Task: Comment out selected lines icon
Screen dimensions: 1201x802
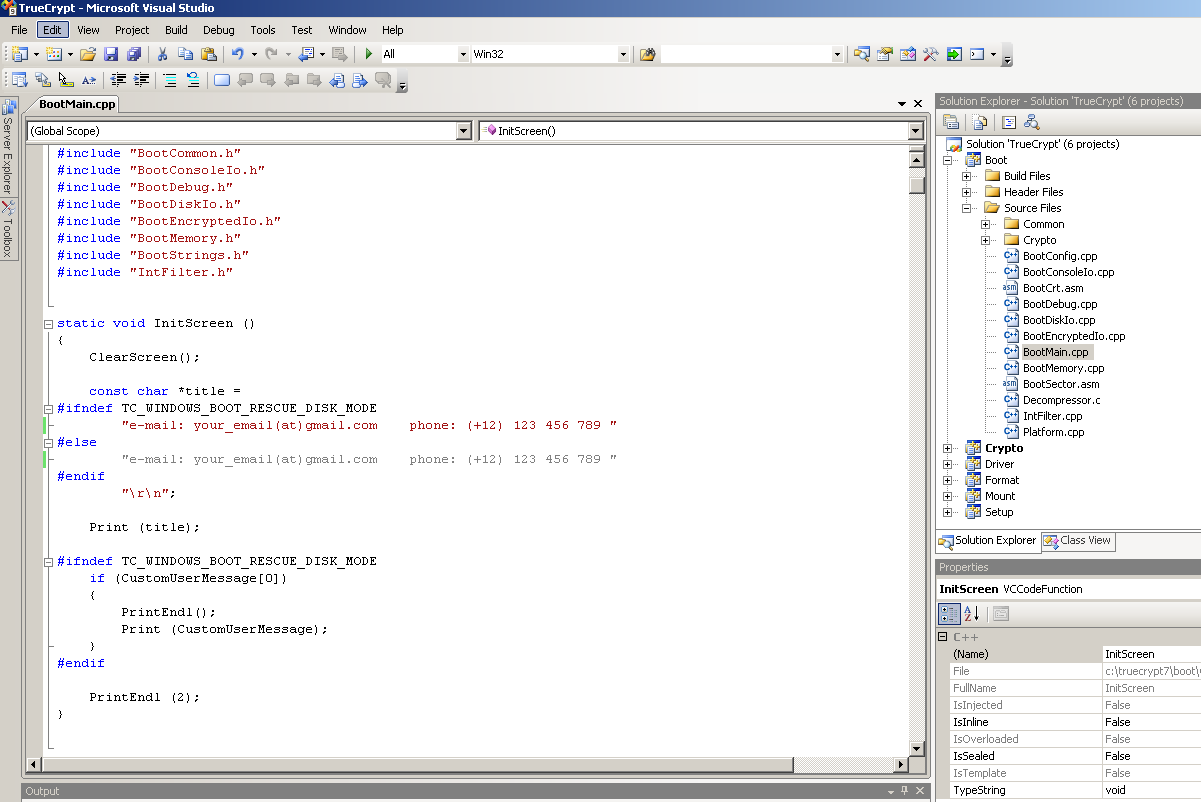Action: pyautogui.click(x=170, y=80)
